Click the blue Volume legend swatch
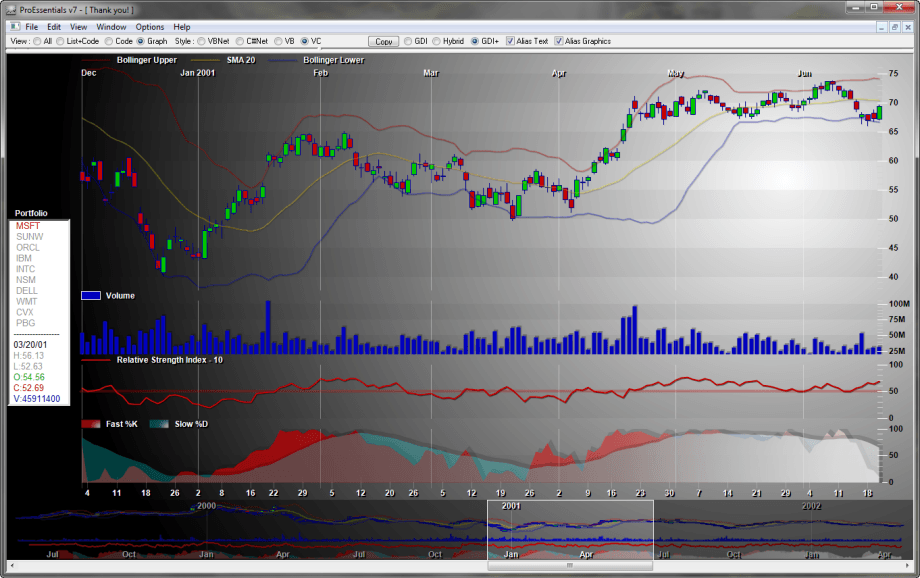The height and width of the screenshot is (578, 920). coord(91,296)
